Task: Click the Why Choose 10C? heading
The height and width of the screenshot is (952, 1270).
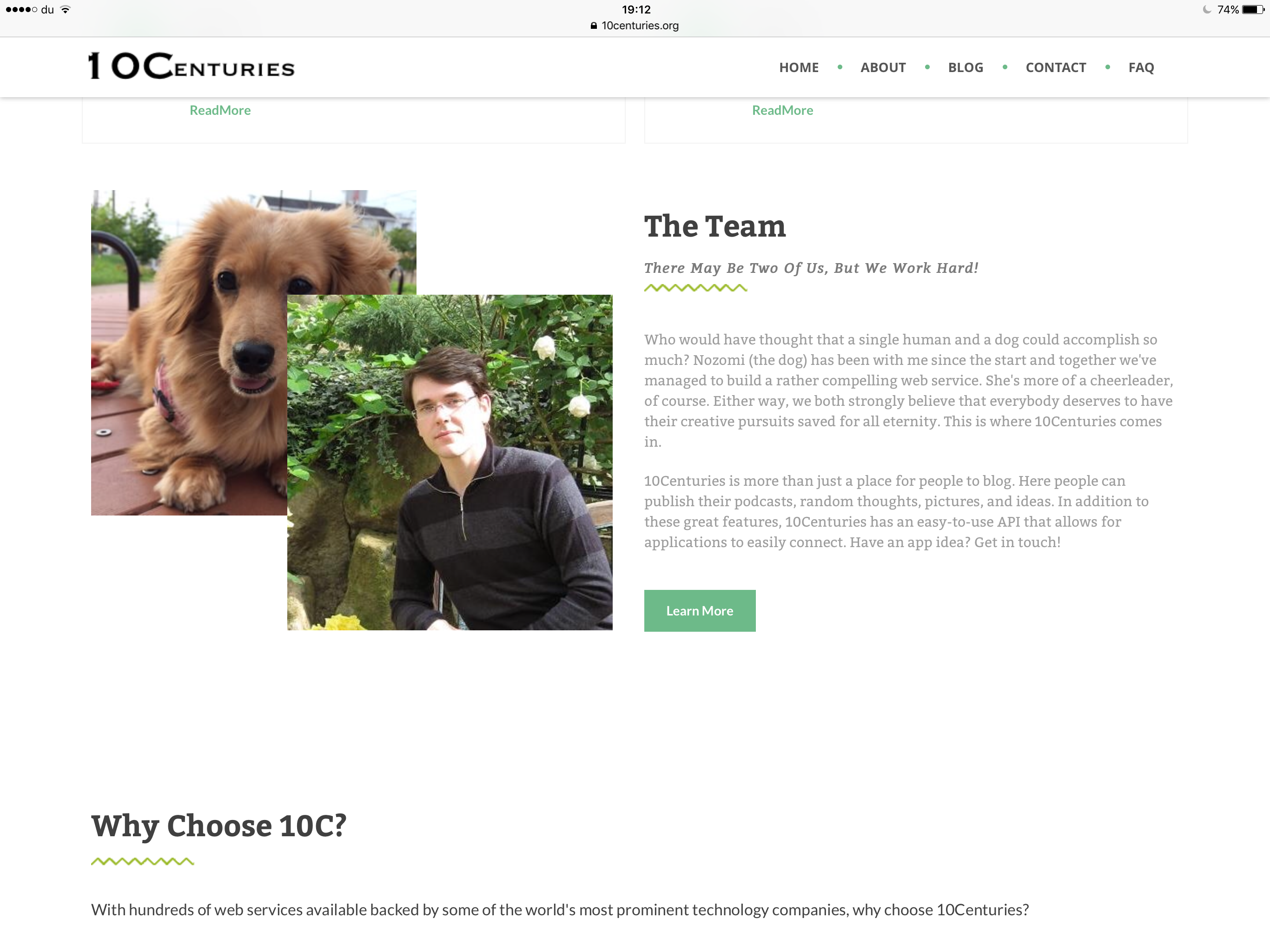Action: [219, 826]
